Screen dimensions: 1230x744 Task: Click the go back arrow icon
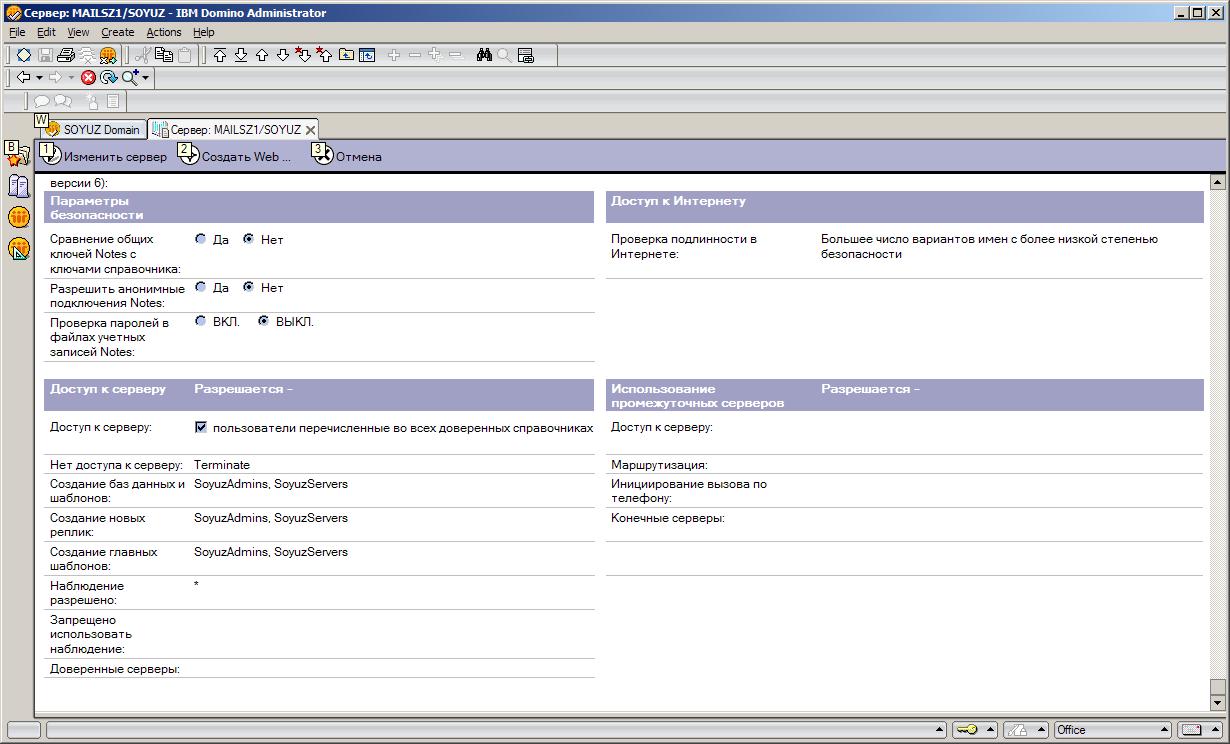[x=23, y=78]
